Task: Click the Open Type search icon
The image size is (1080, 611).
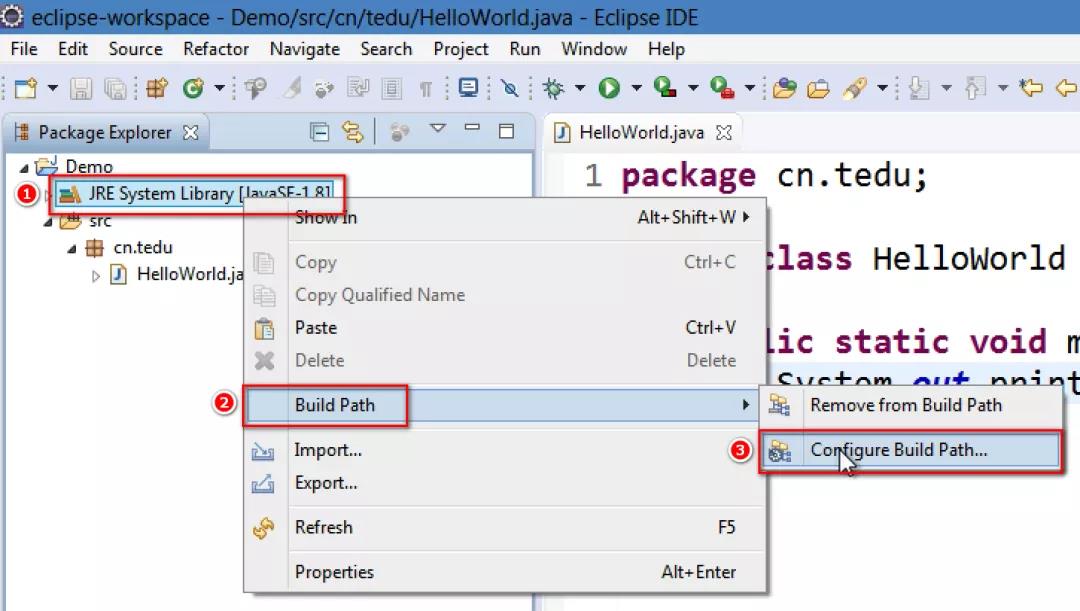Action: point(256,88)
